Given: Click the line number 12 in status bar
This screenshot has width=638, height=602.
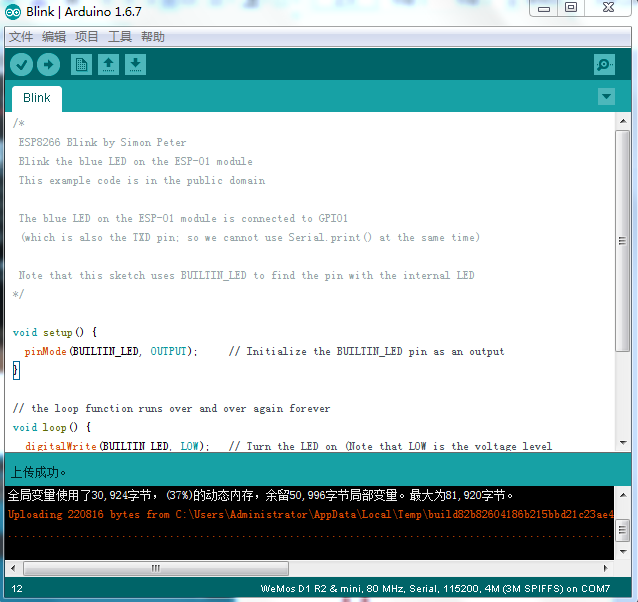Looking at the screenshot, I should click(17, 589).
